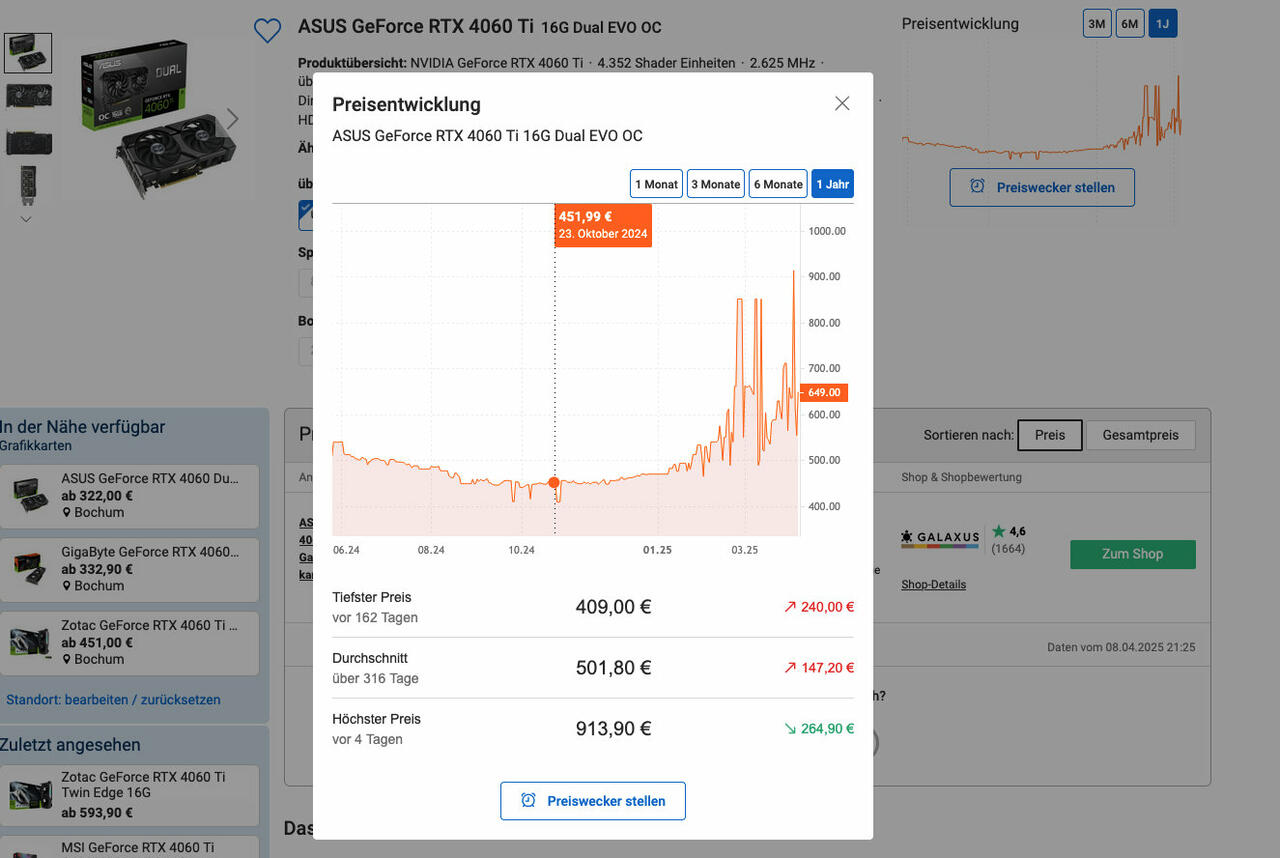Choose 1J in background price chart
1280x858 pixels.
coord(1162,24)
